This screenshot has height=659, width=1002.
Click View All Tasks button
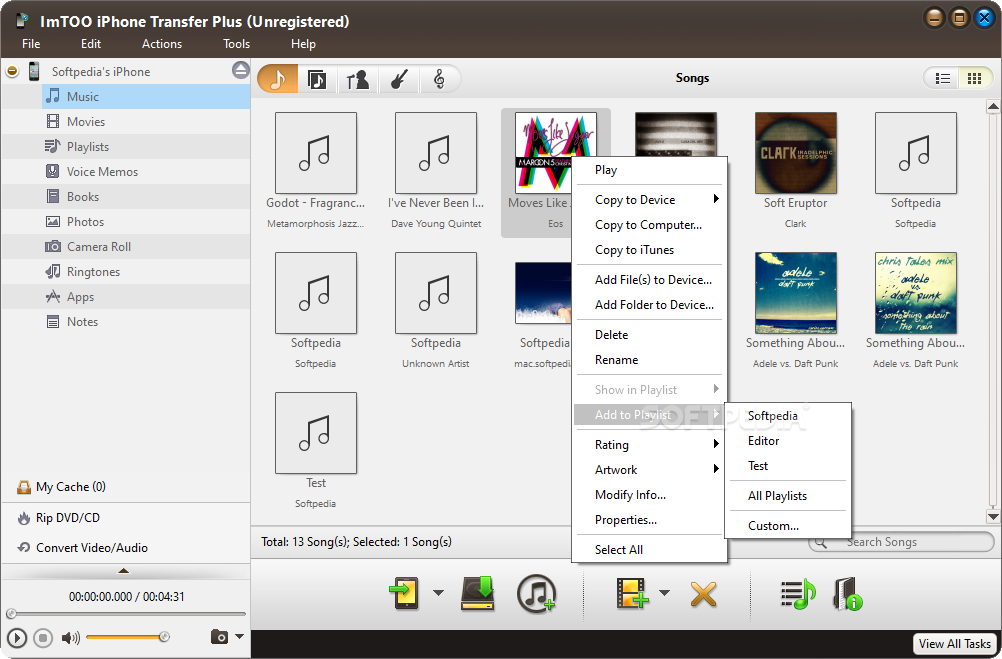[x=954, y=644]
